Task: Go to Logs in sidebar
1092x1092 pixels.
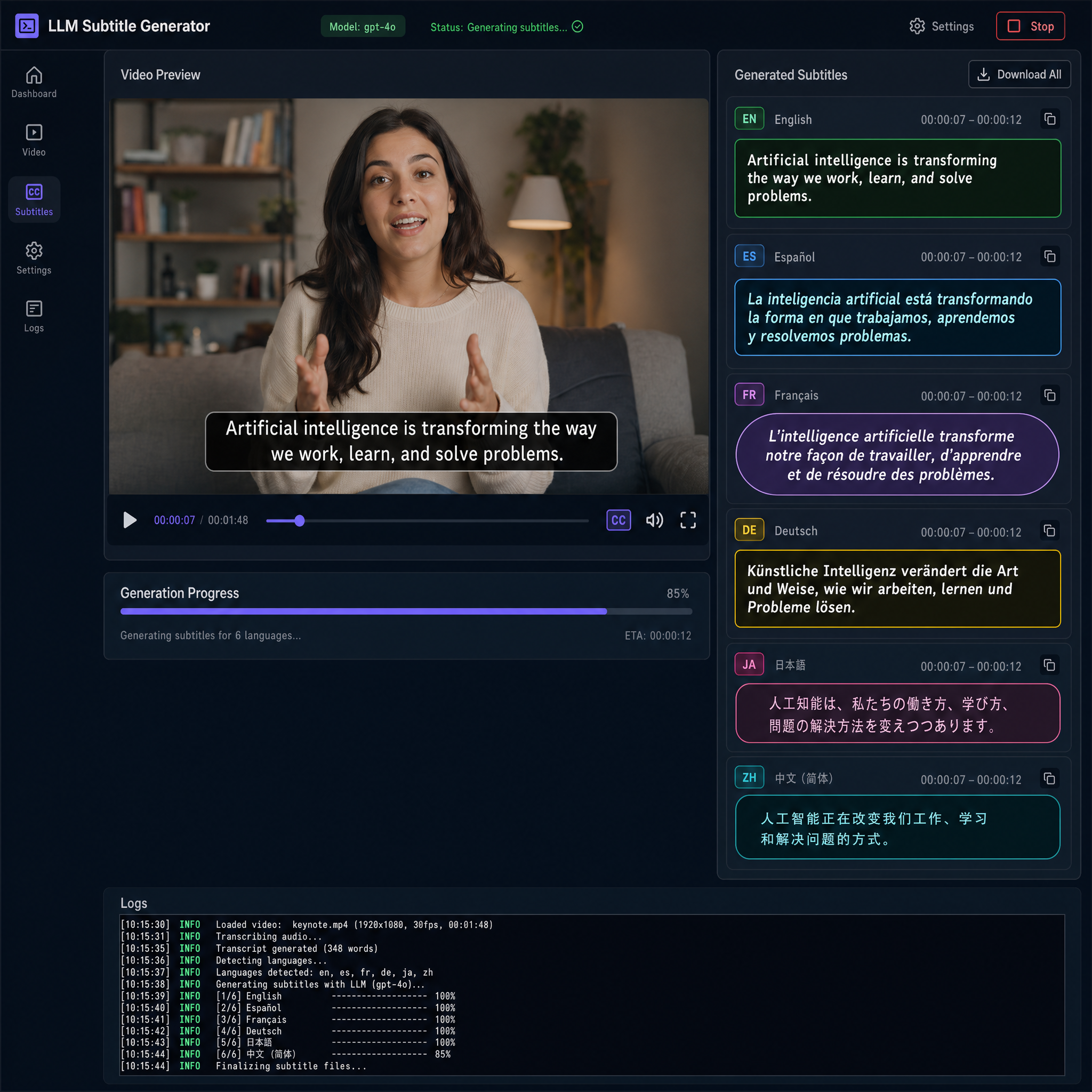Action: coord(34,317)
